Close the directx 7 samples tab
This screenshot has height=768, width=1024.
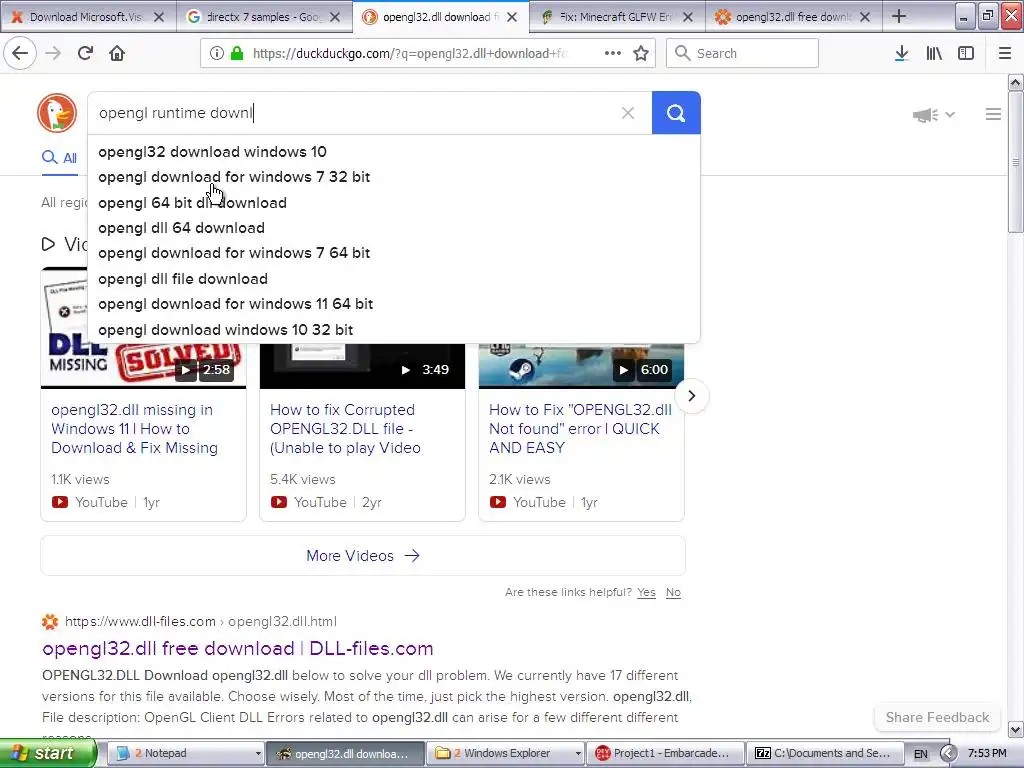point(335,17)
